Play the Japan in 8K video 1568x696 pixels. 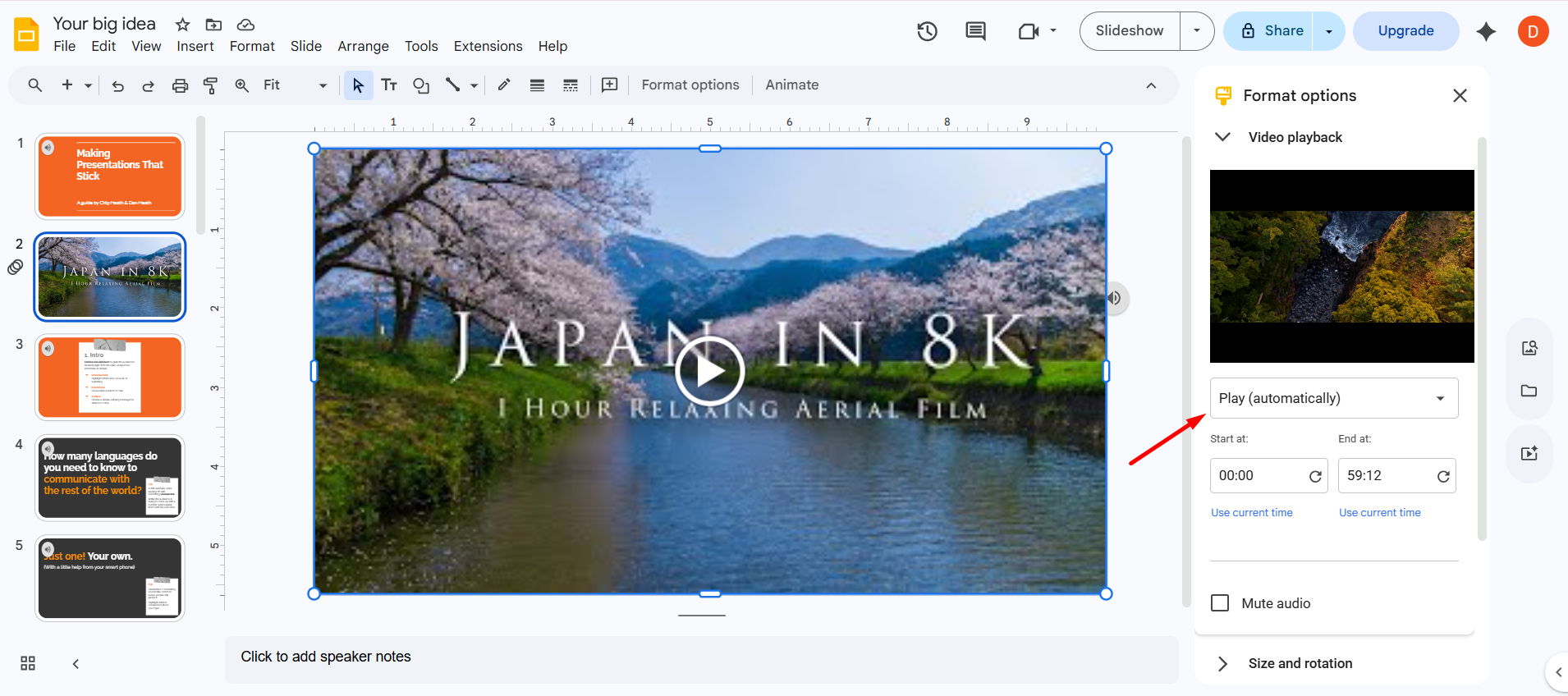[x=710, y=371]
